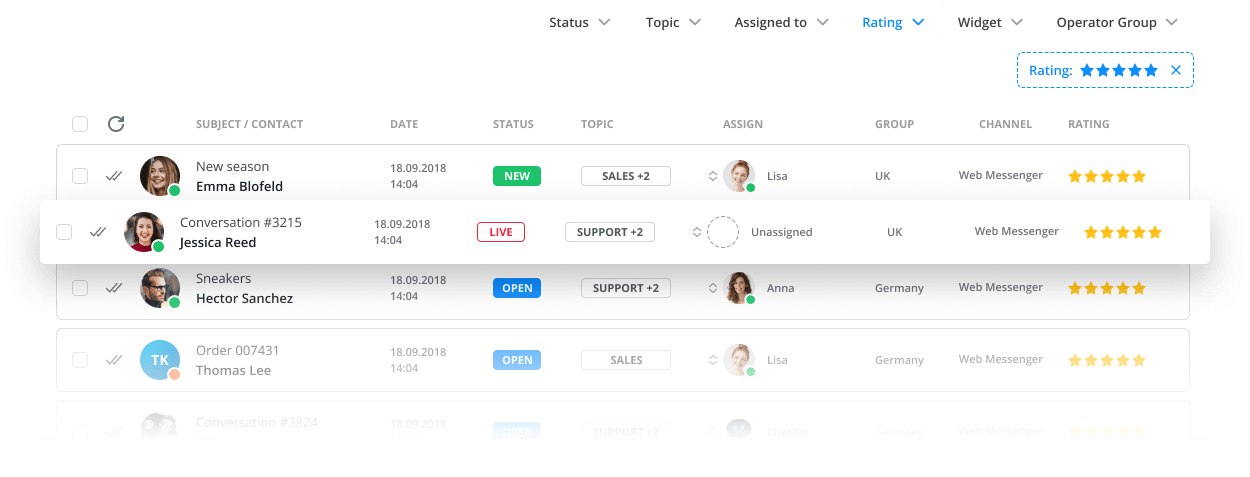Click the TK avatar for Thomas Lee

160,360
